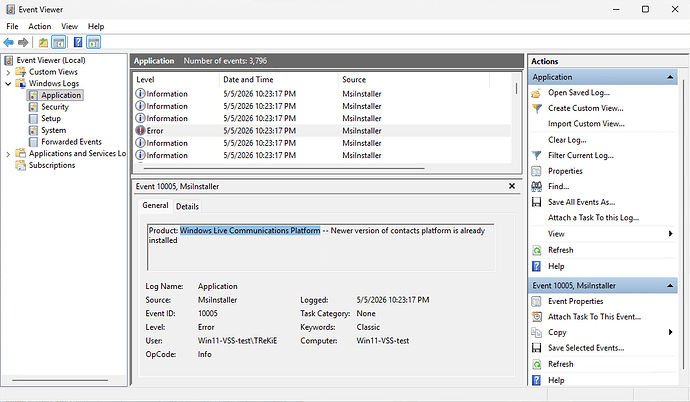Sort events by the Date and Time header
The height and width of the screenshot is (402, 690).
click(x=279, y=80)
